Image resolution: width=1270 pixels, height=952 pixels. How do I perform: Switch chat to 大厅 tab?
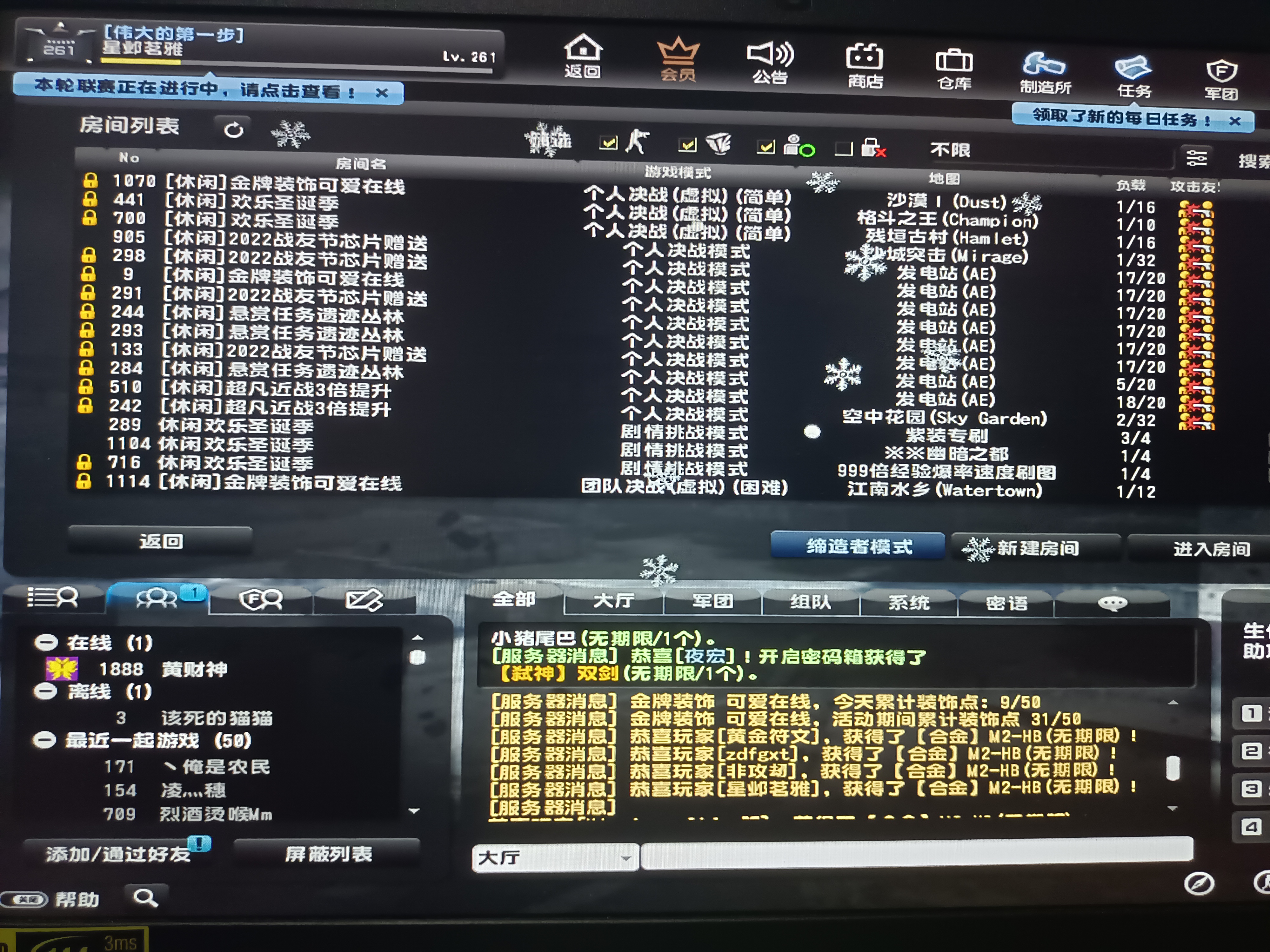click(x=613, y=601)
